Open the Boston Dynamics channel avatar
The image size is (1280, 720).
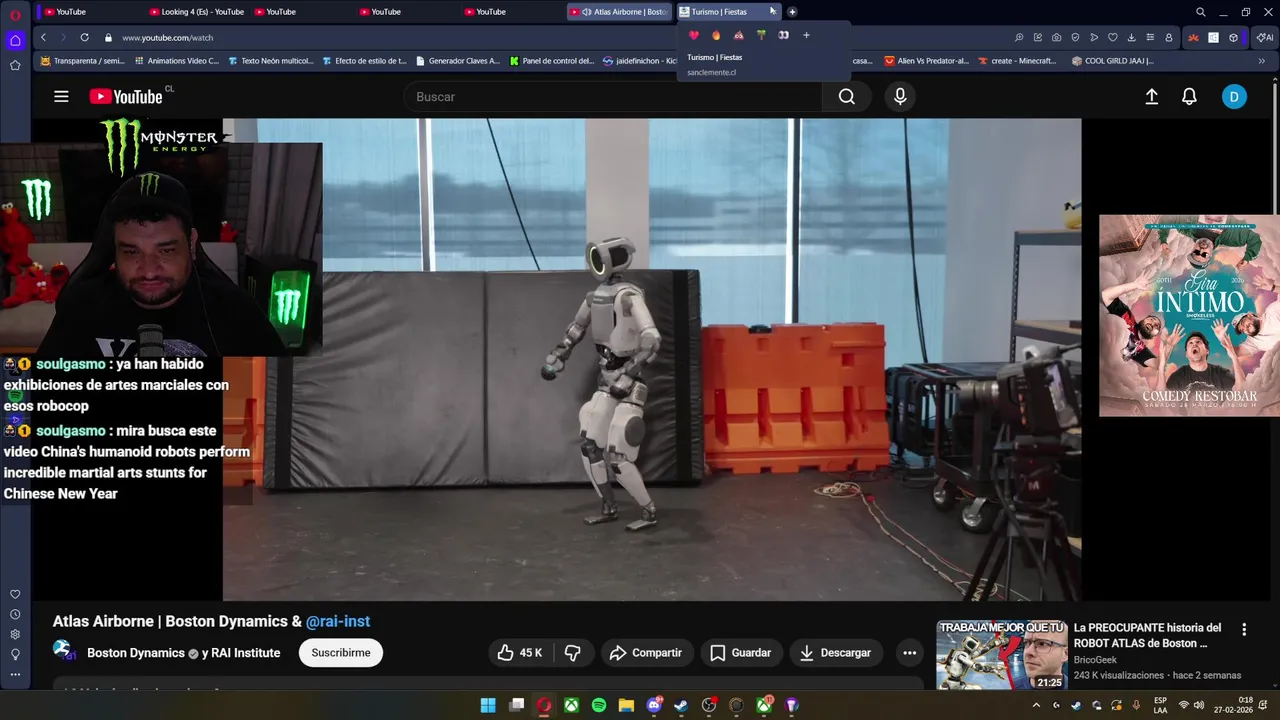click(x=64, y=651)
